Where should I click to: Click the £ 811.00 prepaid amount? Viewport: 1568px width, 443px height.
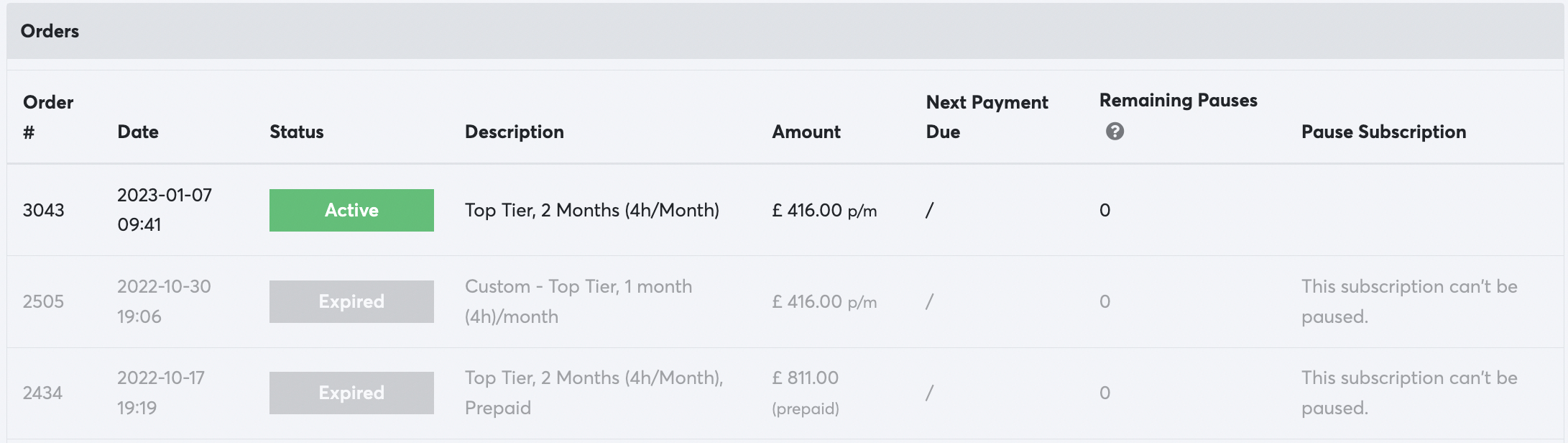click(x=805, y=392)
